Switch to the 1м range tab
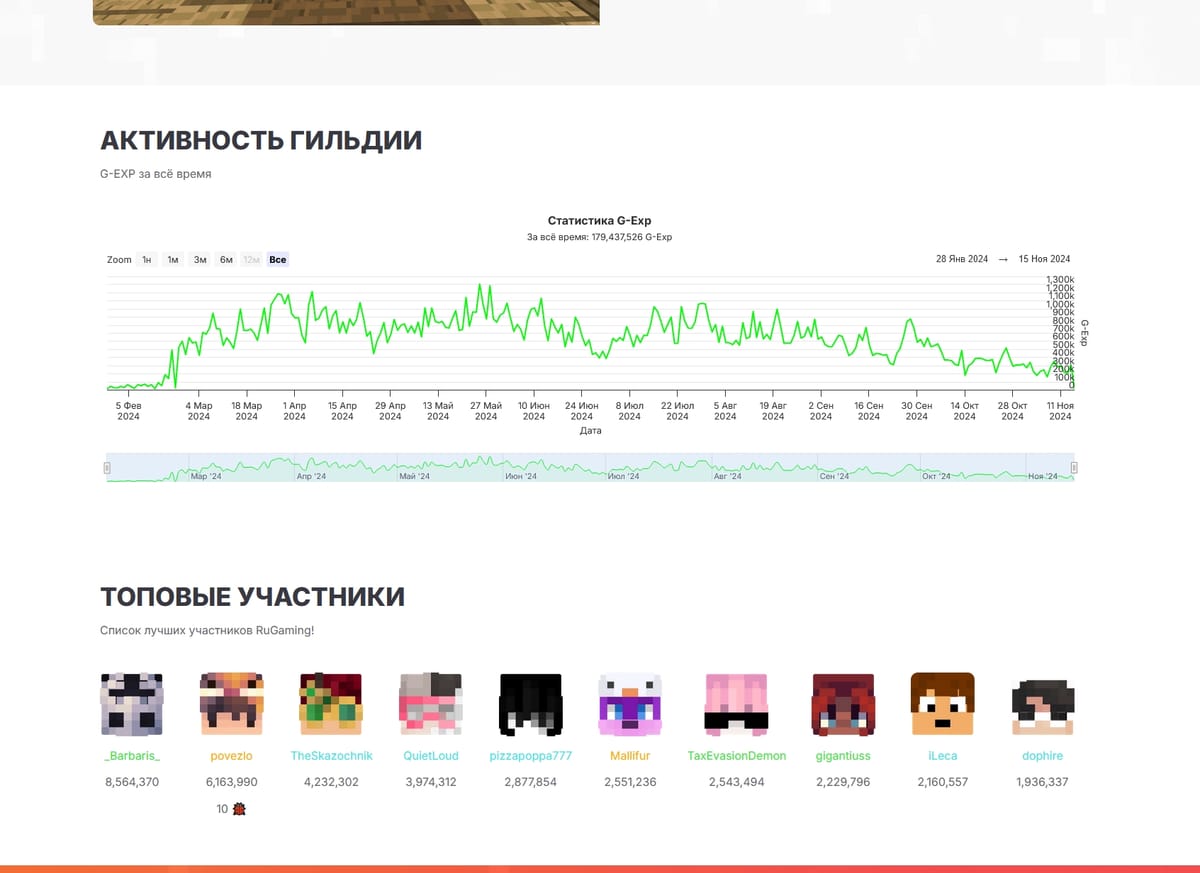 pyautogui.click(x=172, y=259)
